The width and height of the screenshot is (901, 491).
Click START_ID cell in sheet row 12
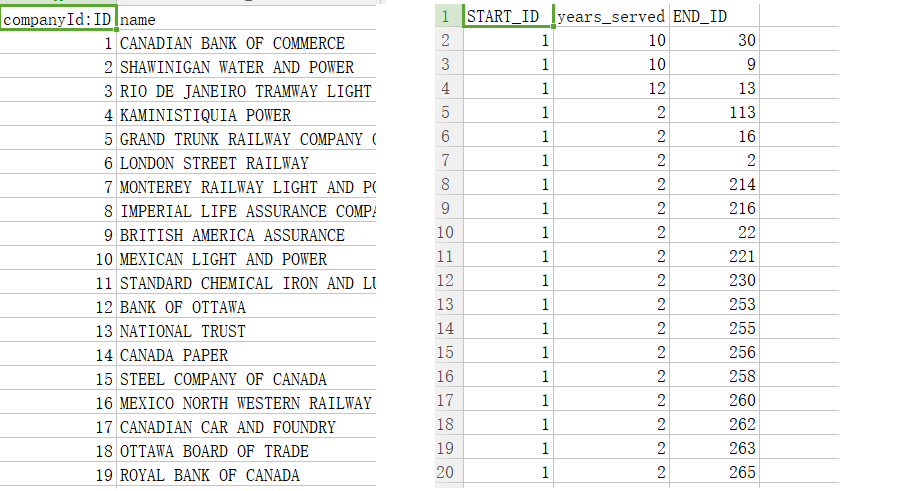(x=508, y=280)
